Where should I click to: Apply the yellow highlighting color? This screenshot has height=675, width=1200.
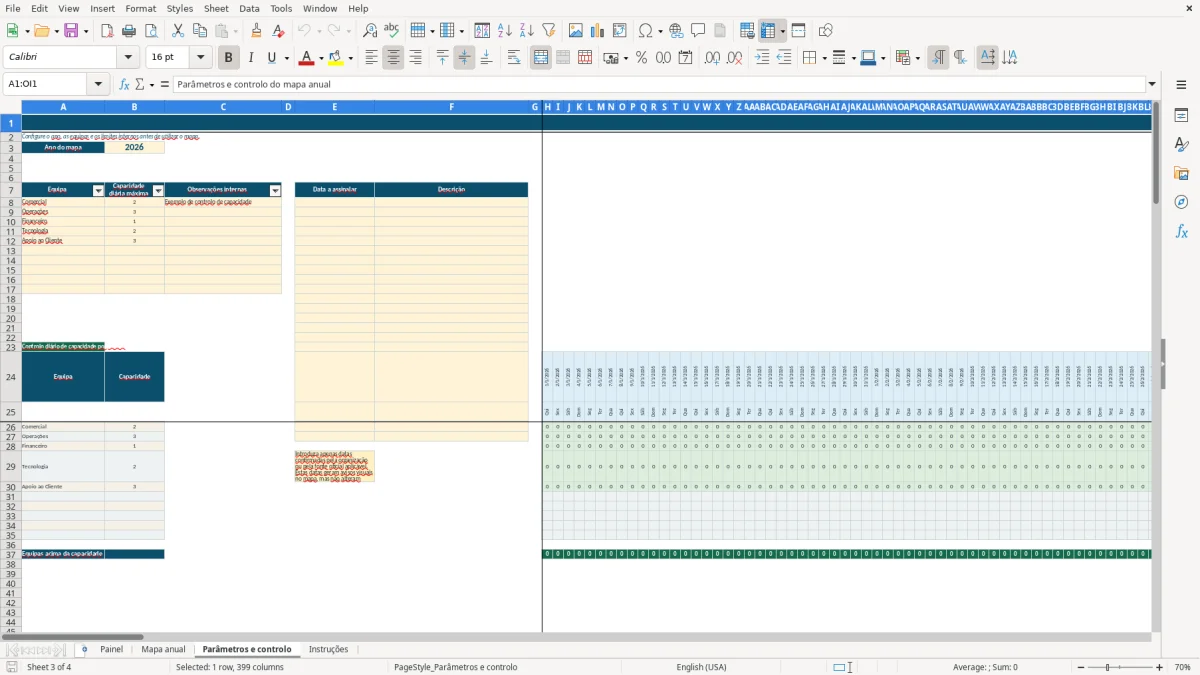[x=335, y=58]
